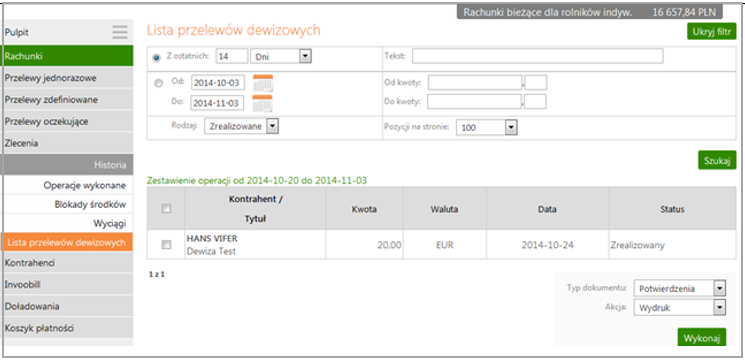Click the EUR currency cell
The width and height of the screenshot is (745, 360).
[445, 245]
